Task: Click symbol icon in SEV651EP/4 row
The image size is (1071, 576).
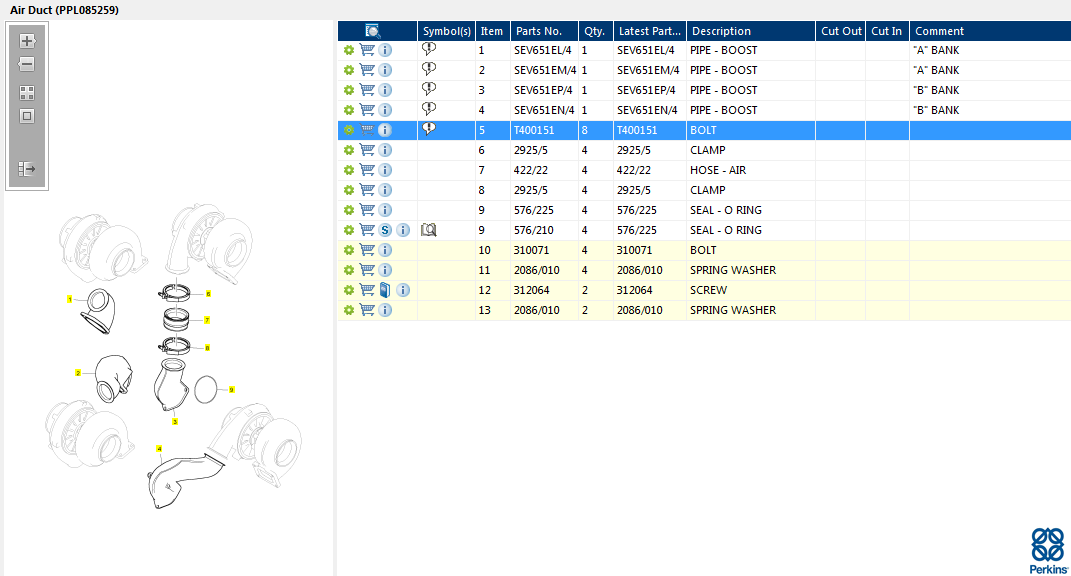Action: point(429,90)
